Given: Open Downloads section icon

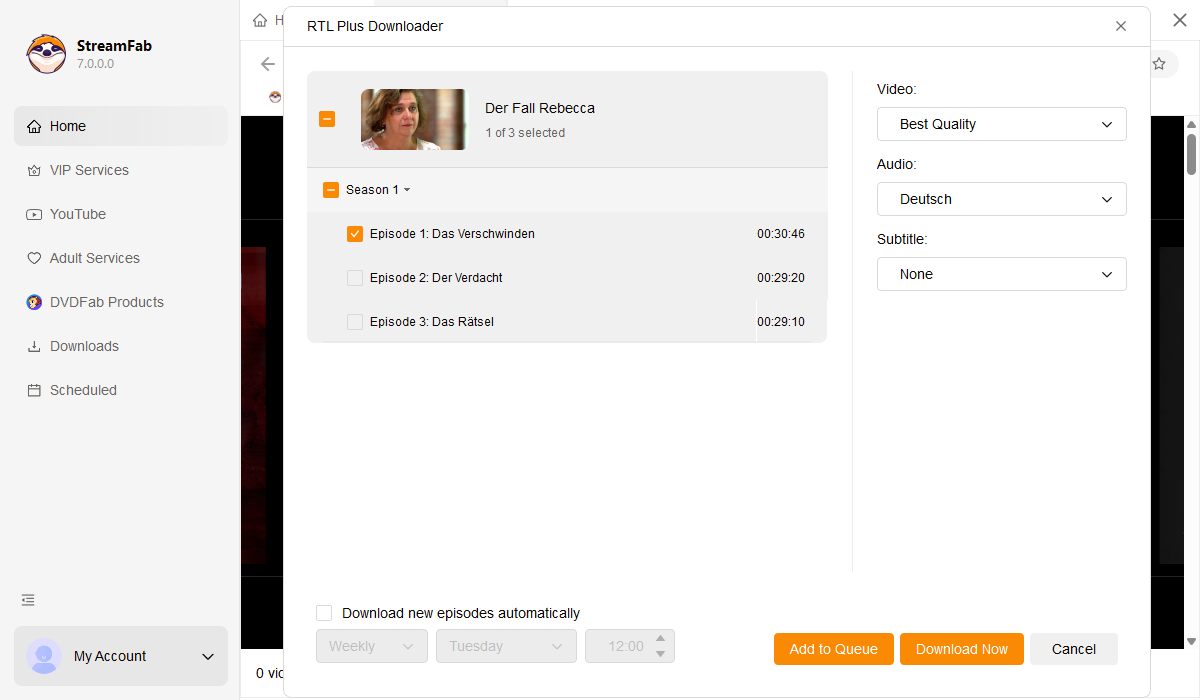Looking at the screenshot, I should pos(34,347).
